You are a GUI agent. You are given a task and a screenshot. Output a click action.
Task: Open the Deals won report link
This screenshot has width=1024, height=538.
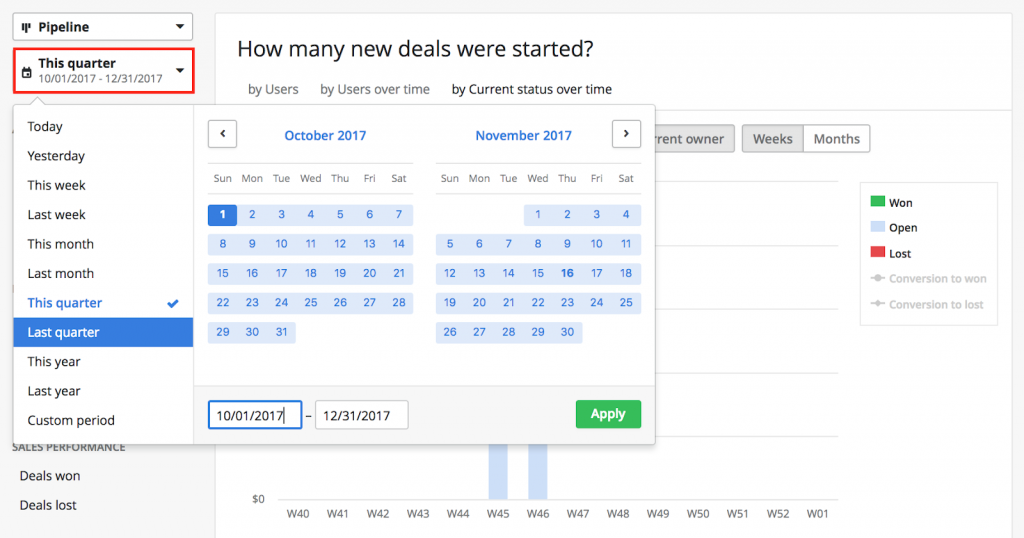(50, 476)
